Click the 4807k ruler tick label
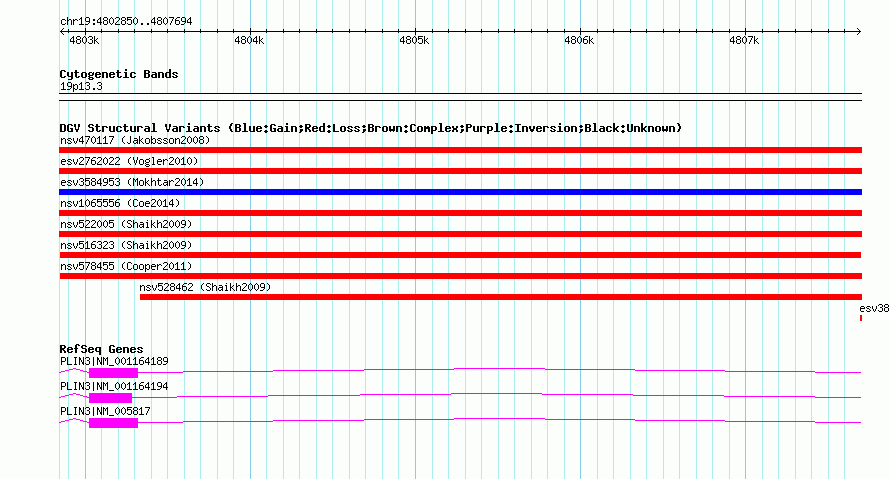This screenshot has width=890, height=479. click(744, 40)
